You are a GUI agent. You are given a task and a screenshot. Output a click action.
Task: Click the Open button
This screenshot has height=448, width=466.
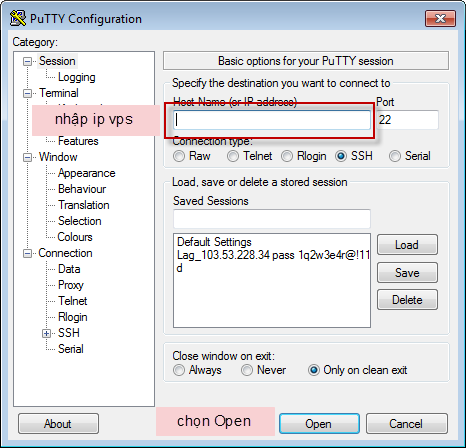319,424
